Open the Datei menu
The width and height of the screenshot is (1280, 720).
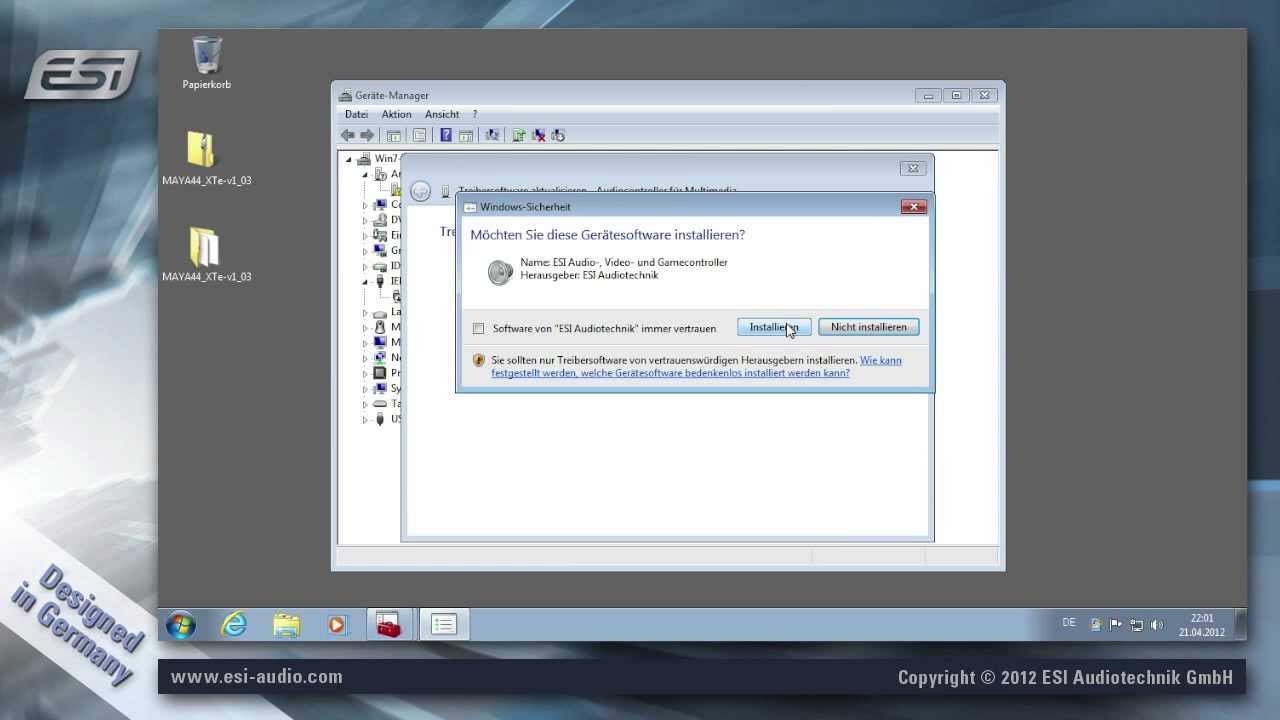pyautogui.click(x=356, y=115)
